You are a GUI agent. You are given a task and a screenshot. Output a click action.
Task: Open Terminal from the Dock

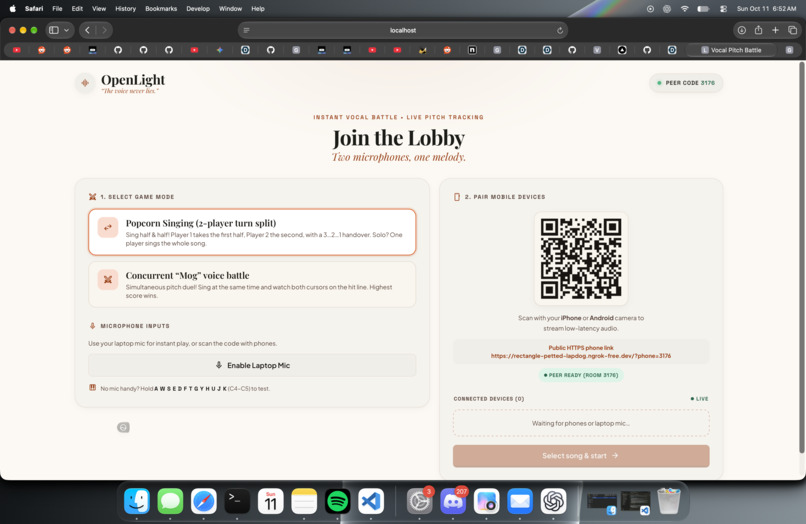click(x=237, y=501)
